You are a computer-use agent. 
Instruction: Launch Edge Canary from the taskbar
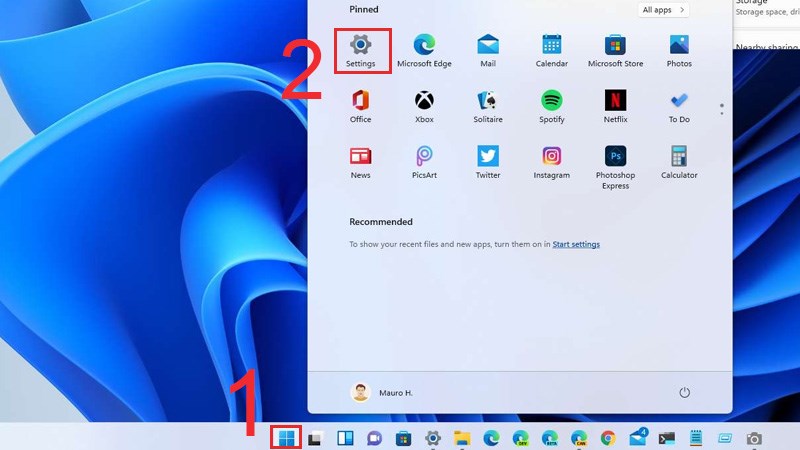579,438
